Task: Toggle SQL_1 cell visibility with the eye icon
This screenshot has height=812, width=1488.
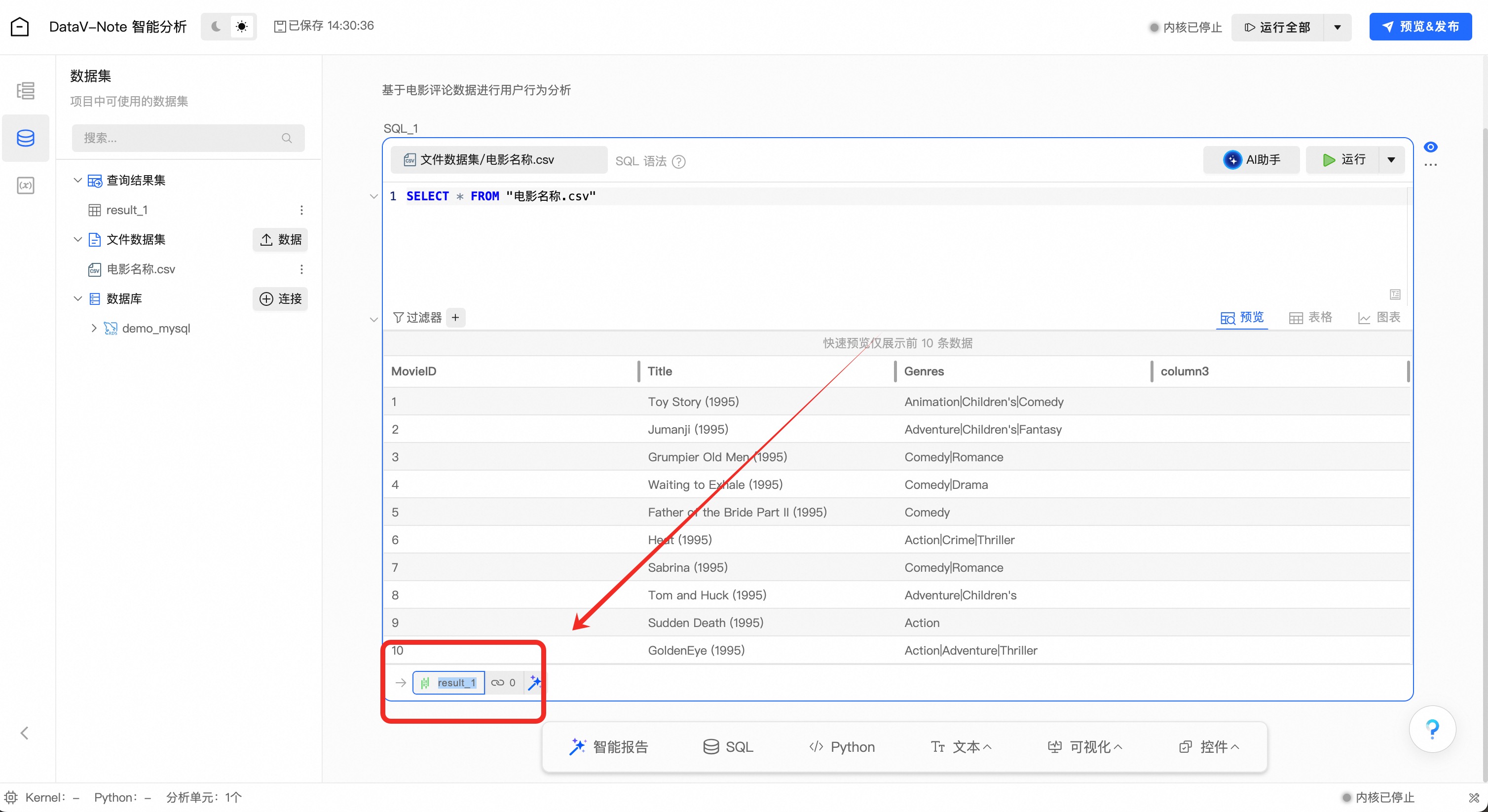Action: (x=1430, y=147)
